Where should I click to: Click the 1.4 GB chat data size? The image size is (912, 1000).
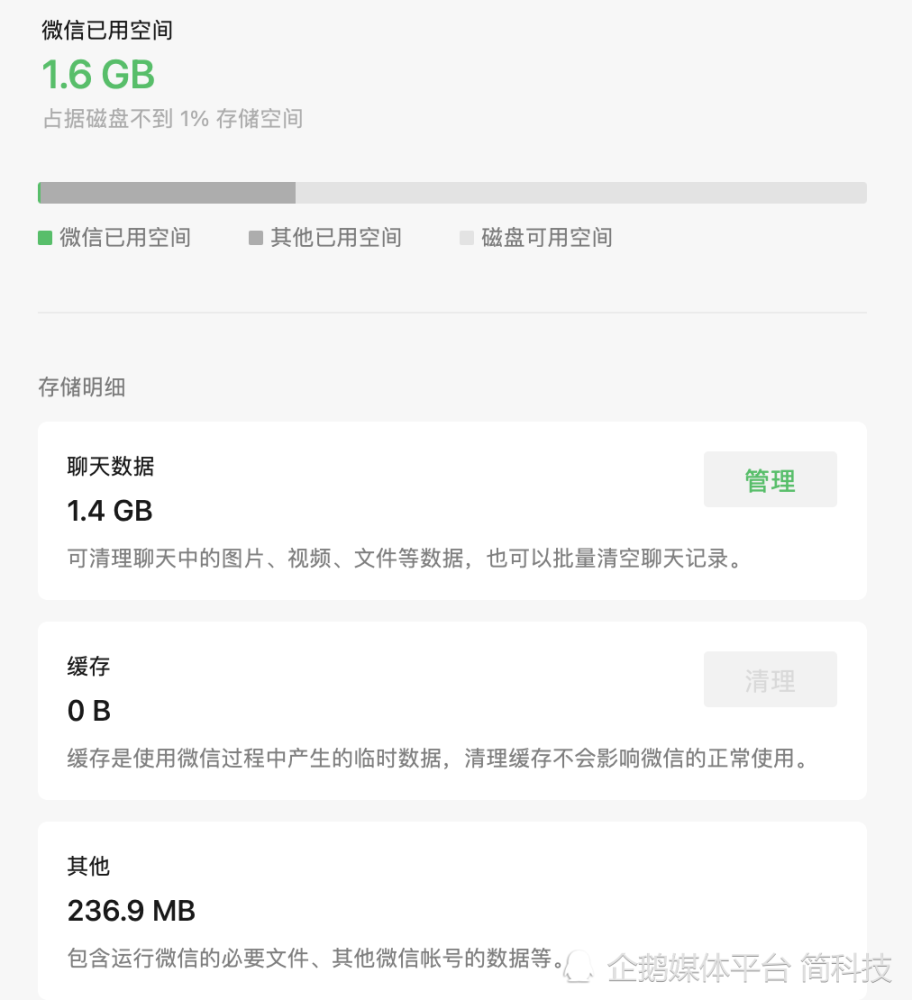(110, 511)
